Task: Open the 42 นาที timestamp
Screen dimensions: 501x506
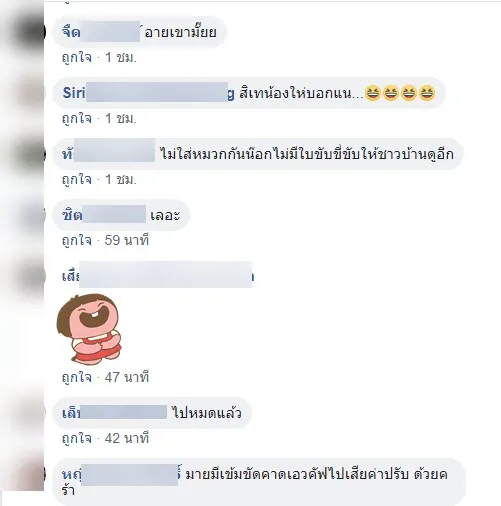Action: click(127, 438)
